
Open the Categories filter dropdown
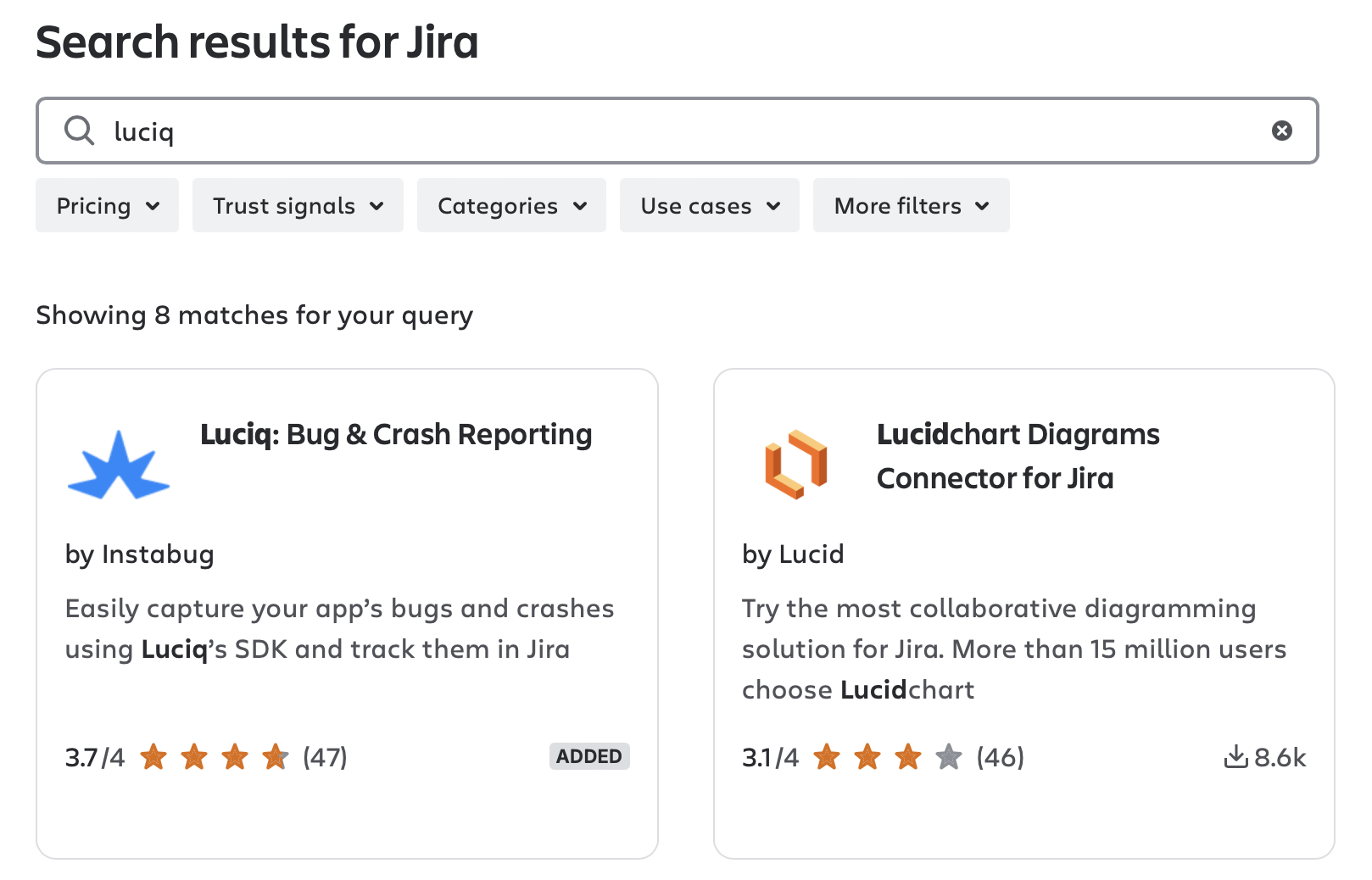(511, 205)
